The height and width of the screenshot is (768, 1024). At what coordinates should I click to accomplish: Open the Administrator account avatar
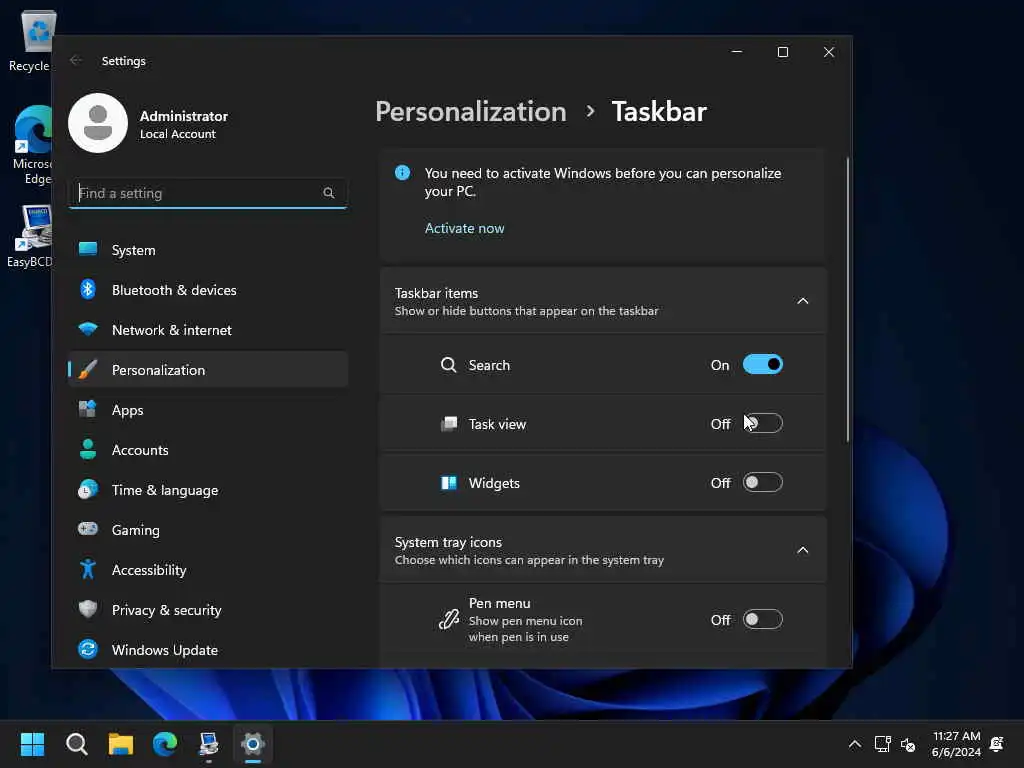click(98, 123)
